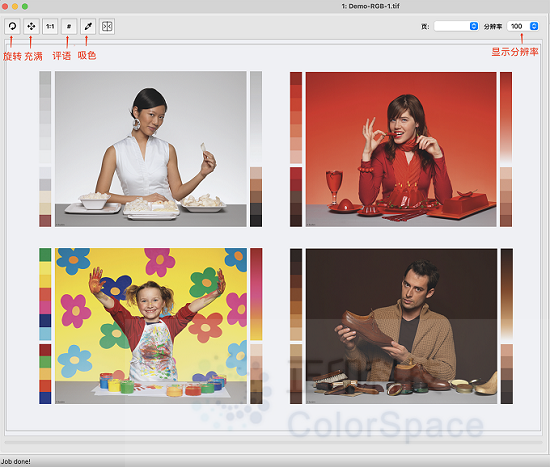The height and width of the screenshot is (467, 550).
Task: Minimize the window with the yellow button
Action: 15,6
